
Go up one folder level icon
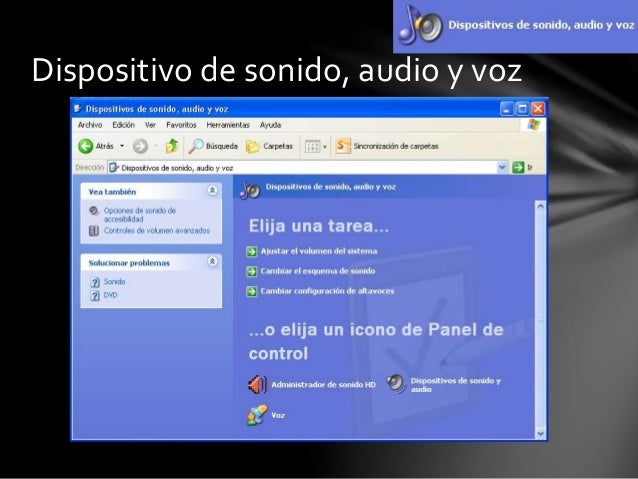[172, 146]
